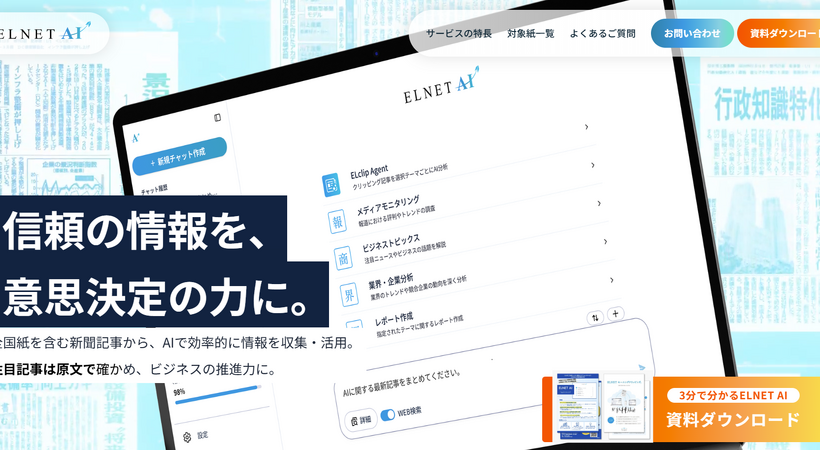Click the 業界・企業分析 界 icon

(349, 296)
